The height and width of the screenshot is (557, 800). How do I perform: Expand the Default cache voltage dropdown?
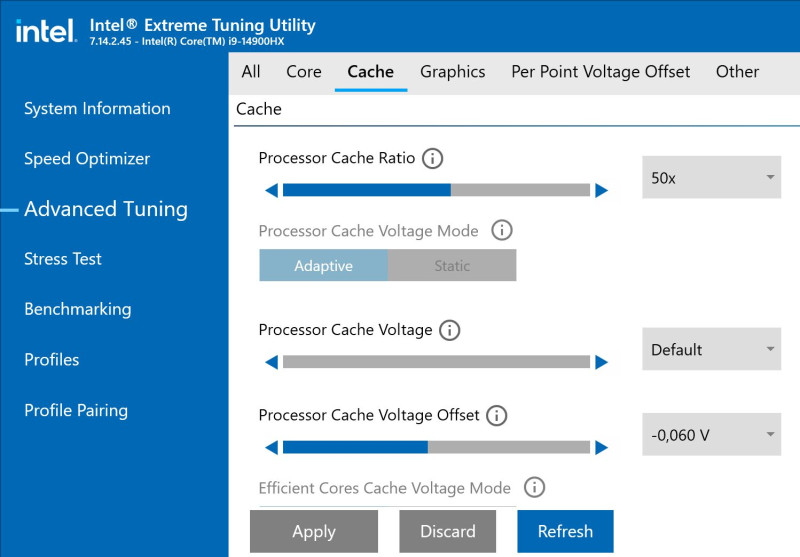tap(711, 349)
